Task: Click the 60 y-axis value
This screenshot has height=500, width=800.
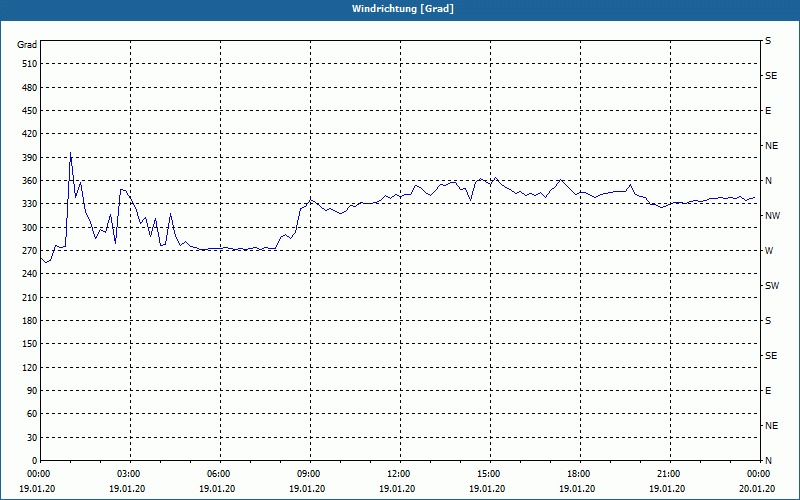Action: [x=32, y=413]
